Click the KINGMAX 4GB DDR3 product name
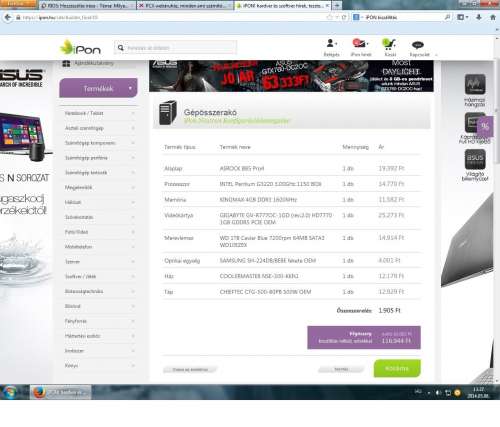Viewport: 500px width, 427px height. [x=258, y=200]
